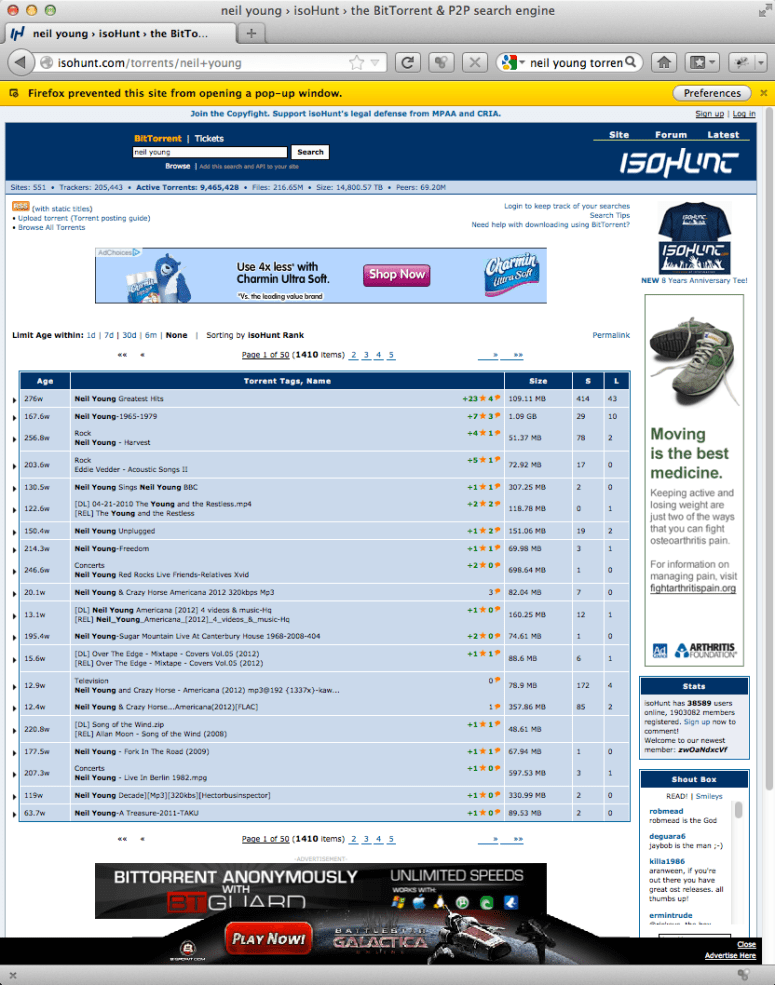Click the orange RSS feed icon
Image resolution: width=775 pixels, height=985 pixels.
(x=20, y=206)
